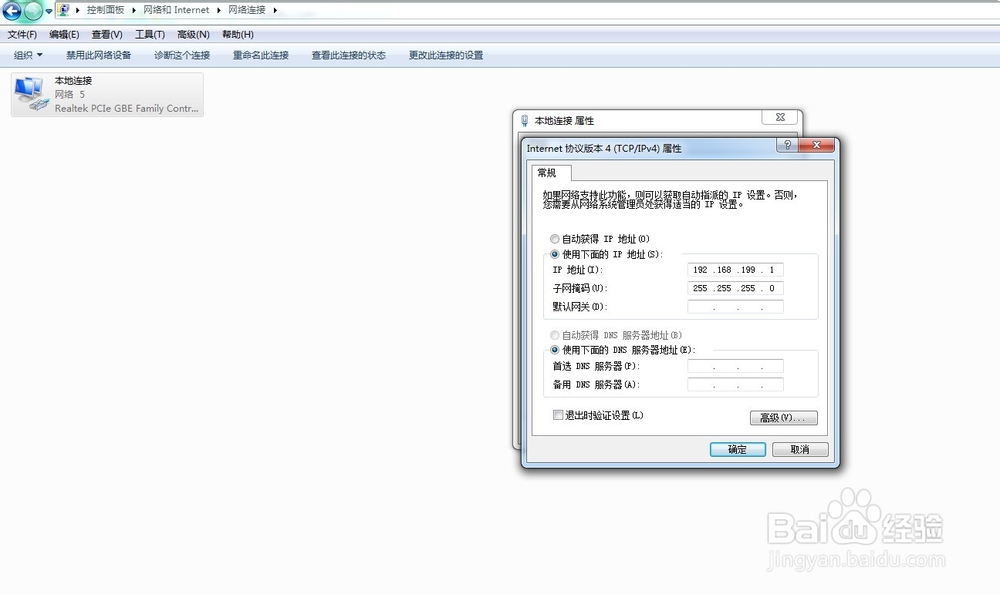
Task: Expand the arrow after 网络和 Internet
Action: point(219,10)
